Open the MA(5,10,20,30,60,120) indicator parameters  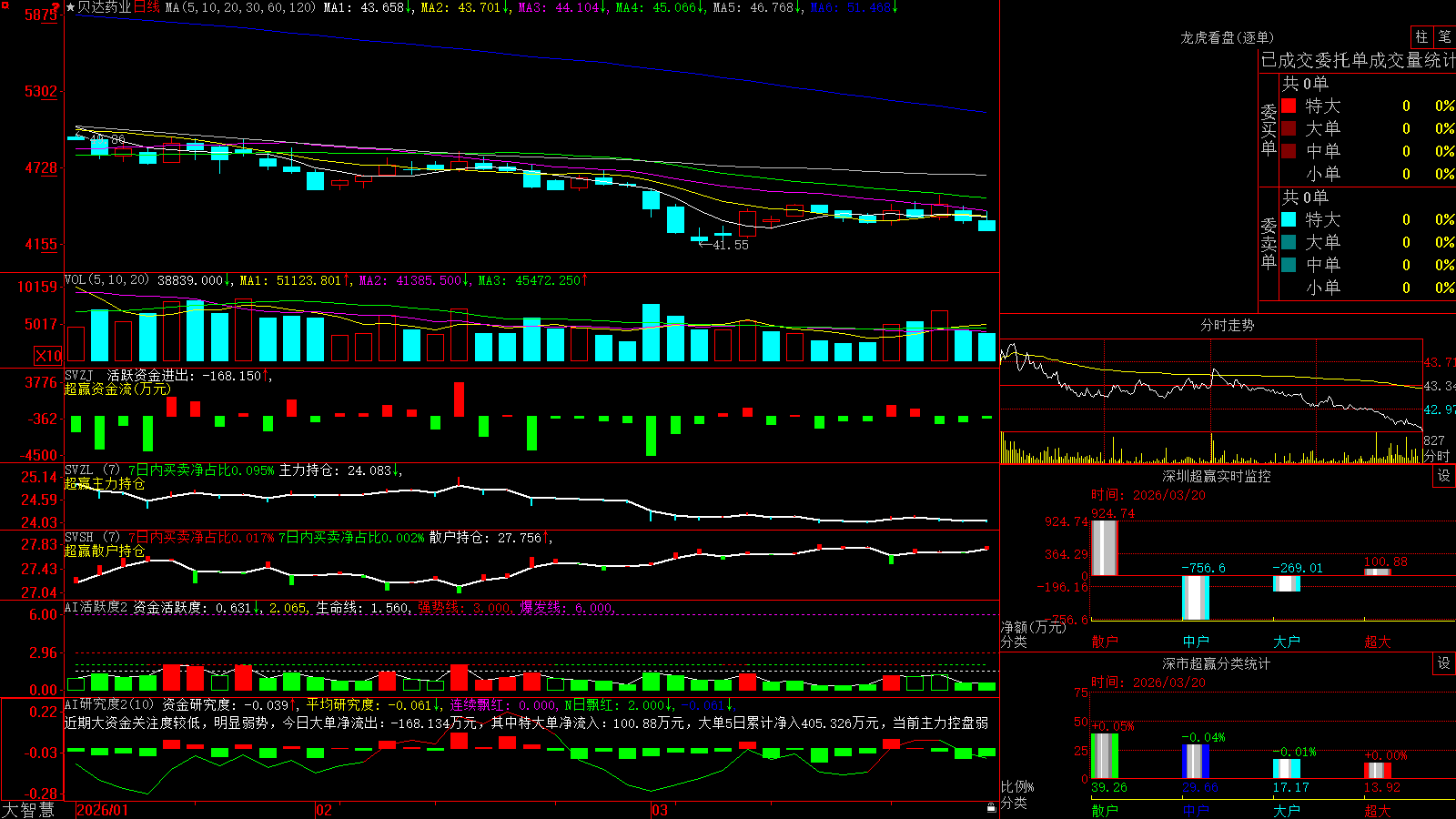click(x=240, y=7)
